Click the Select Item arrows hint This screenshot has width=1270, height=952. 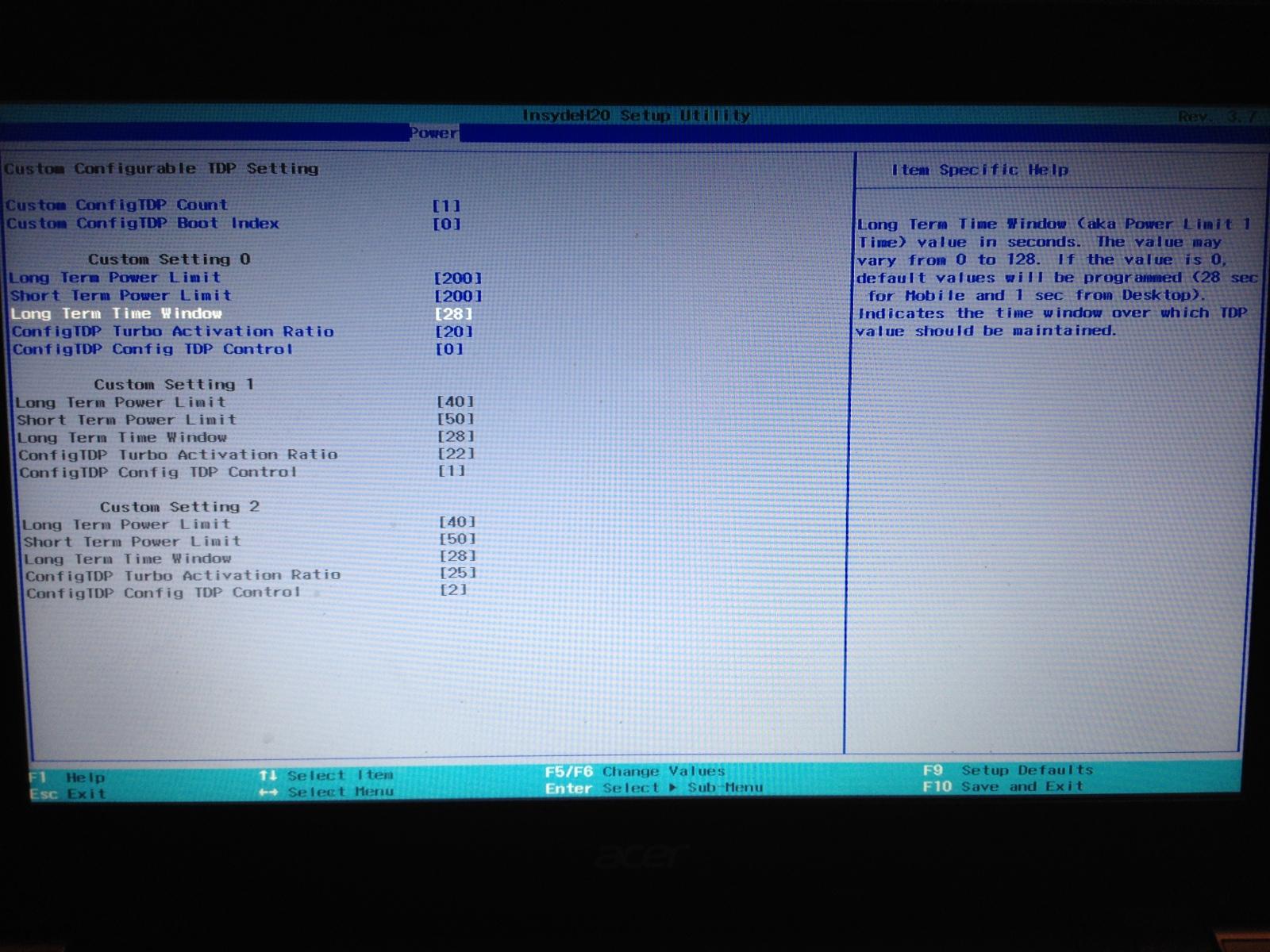tap(326, 775)
